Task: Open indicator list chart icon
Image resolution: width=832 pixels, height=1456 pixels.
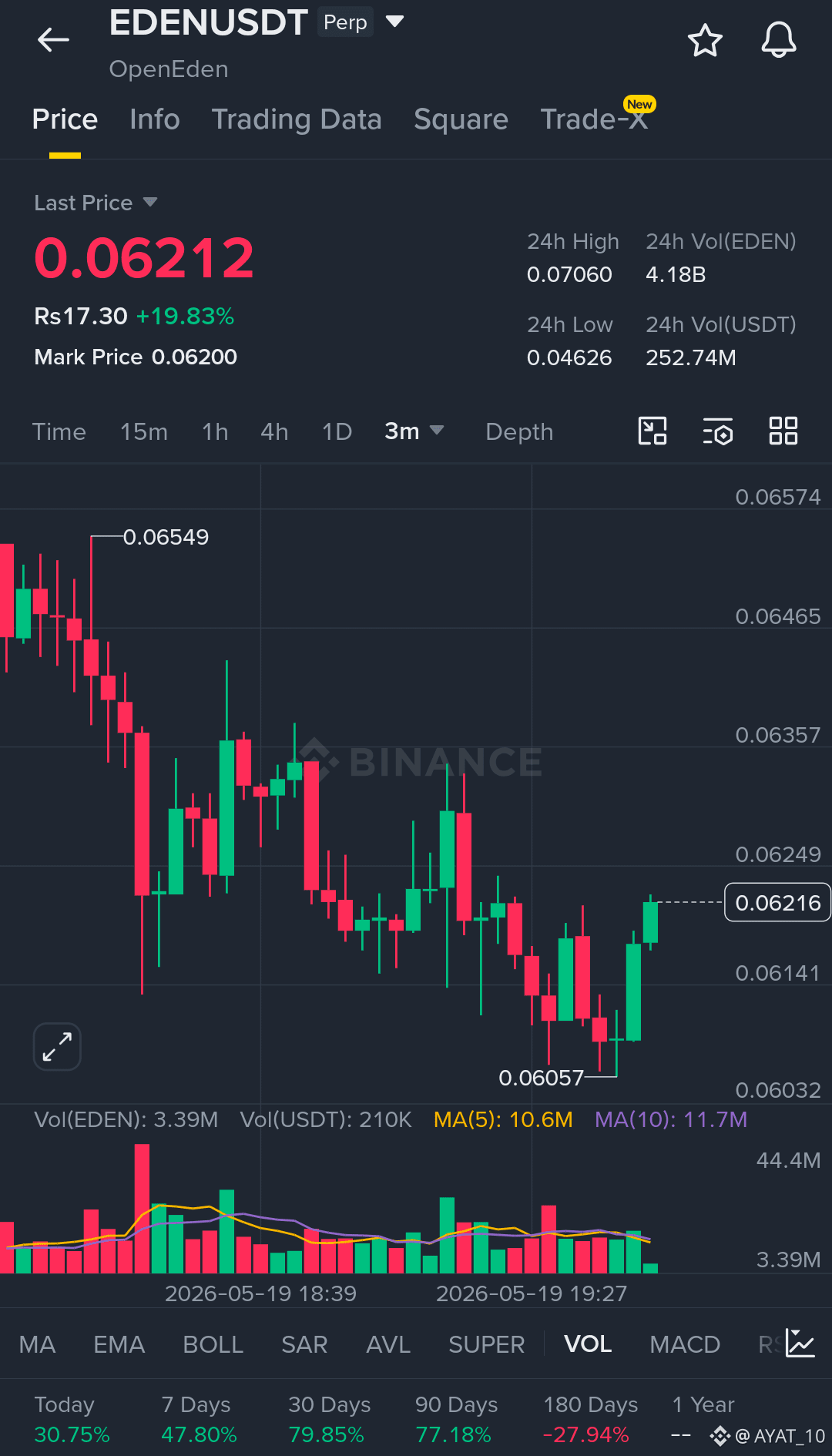Action: tap(800, 1344)
